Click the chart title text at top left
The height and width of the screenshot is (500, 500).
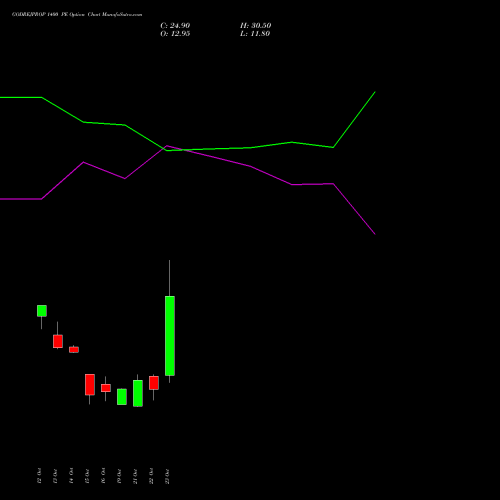point(77,15)
